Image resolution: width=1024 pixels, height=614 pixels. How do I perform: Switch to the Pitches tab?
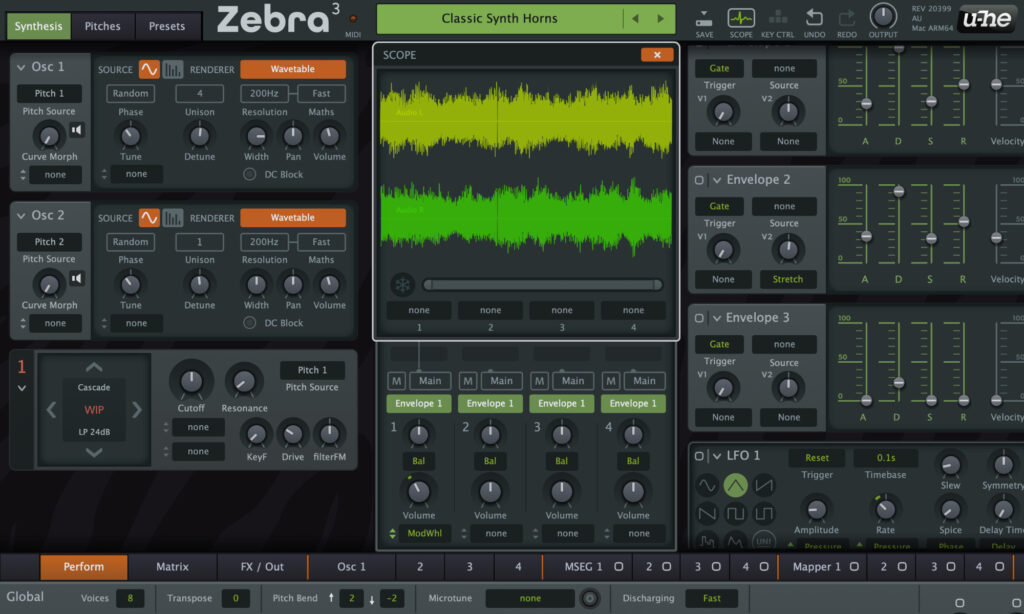(103, 26)
